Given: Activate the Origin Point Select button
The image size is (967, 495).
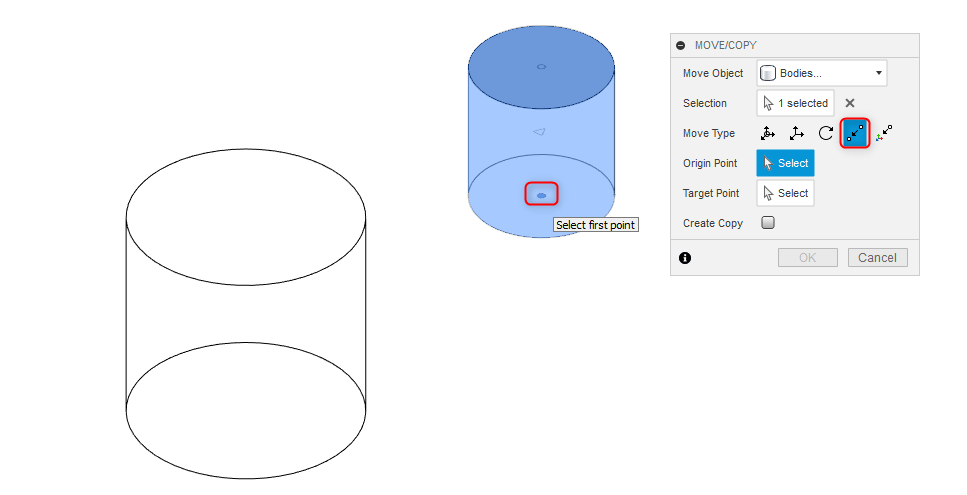Looking at the screenshot, I should tap(785, 163).
